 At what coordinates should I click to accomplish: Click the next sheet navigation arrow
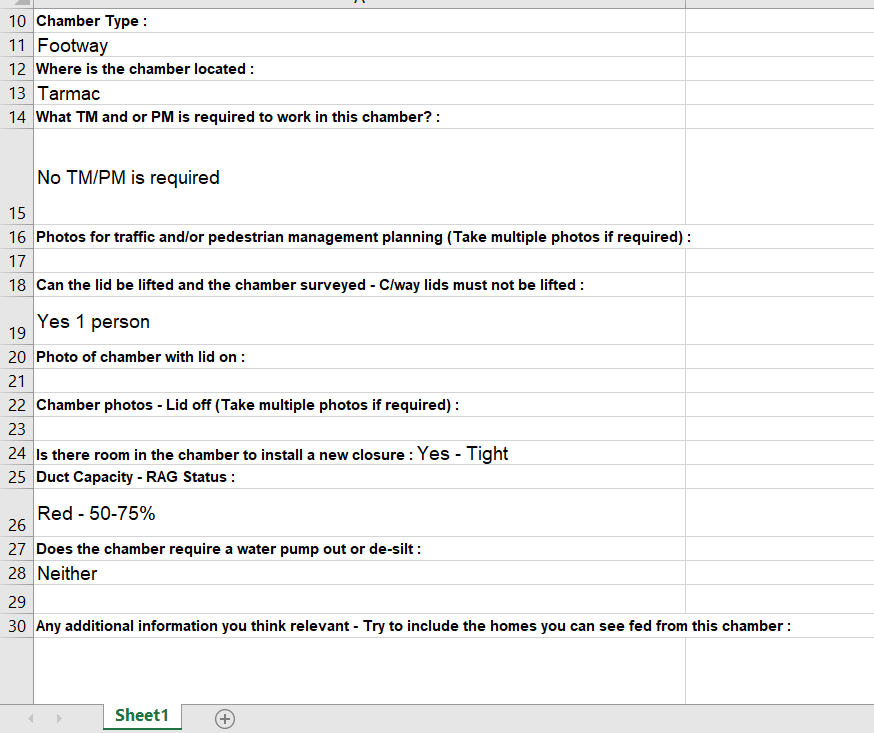point(59,719)
